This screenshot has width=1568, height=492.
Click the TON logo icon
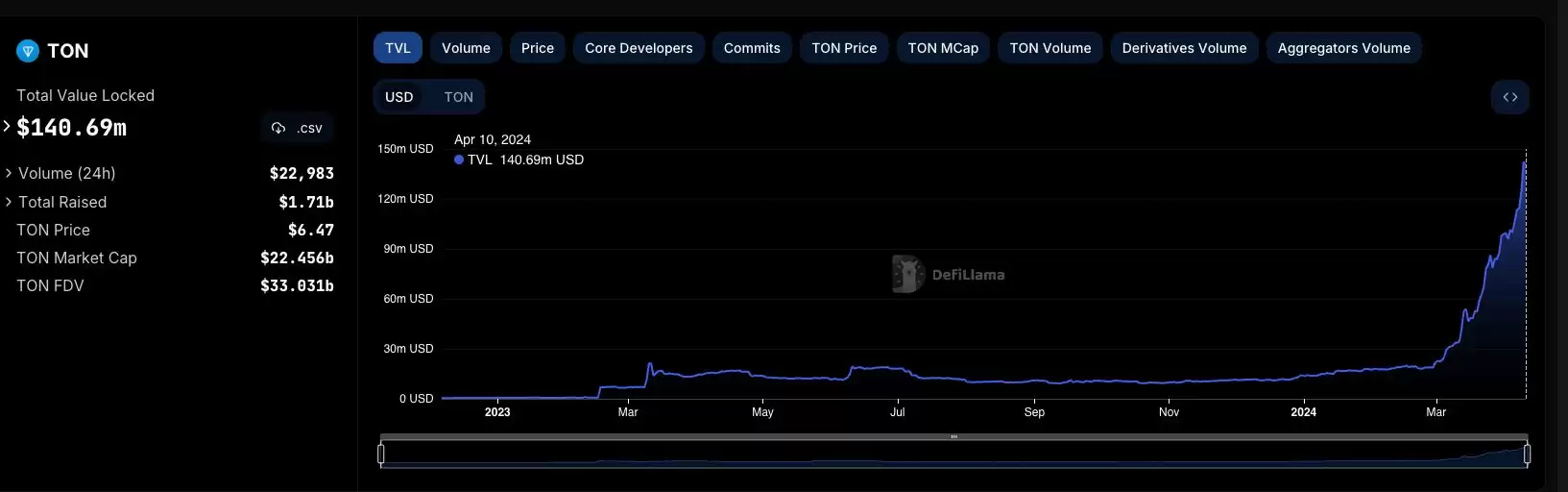point(28,51)
